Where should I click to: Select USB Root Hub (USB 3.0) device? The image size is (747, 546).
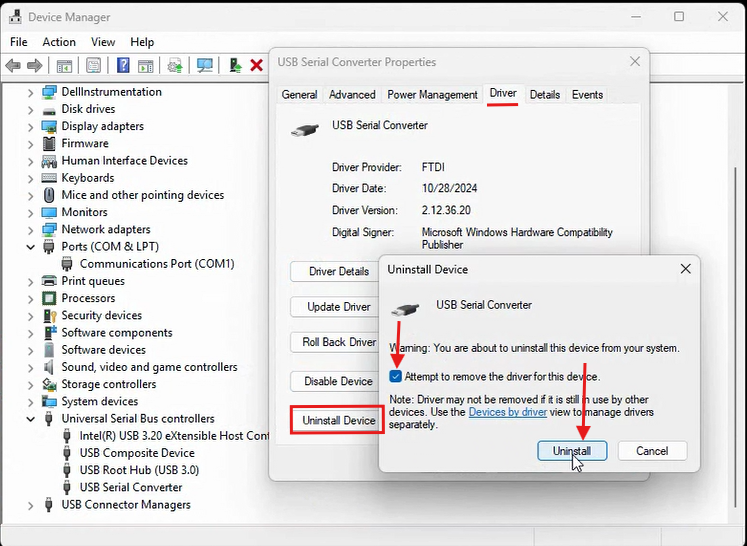pos(139,470)
